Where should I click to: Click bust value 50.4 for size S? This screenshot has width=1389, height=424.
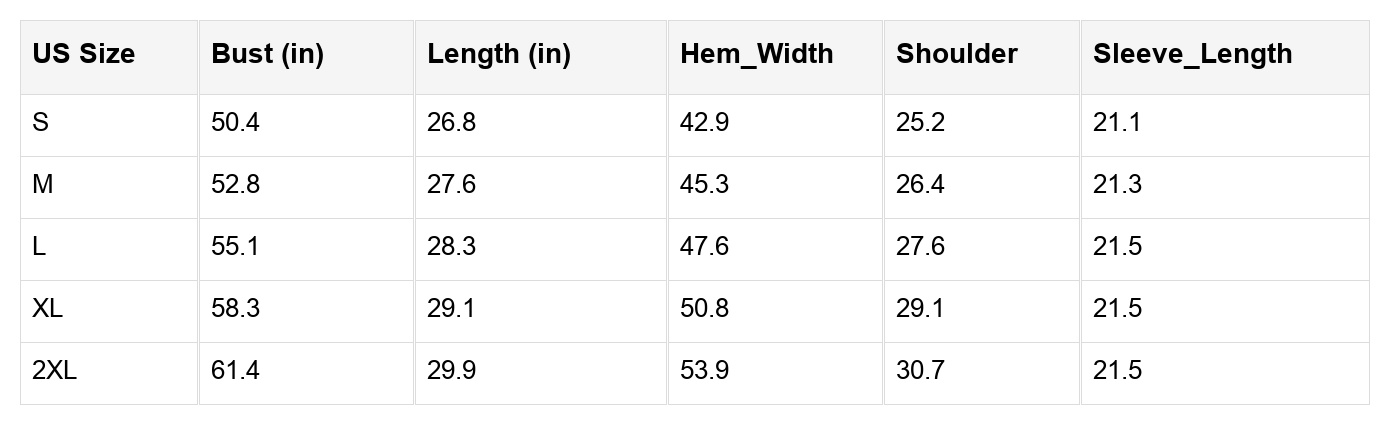(236, 123)
